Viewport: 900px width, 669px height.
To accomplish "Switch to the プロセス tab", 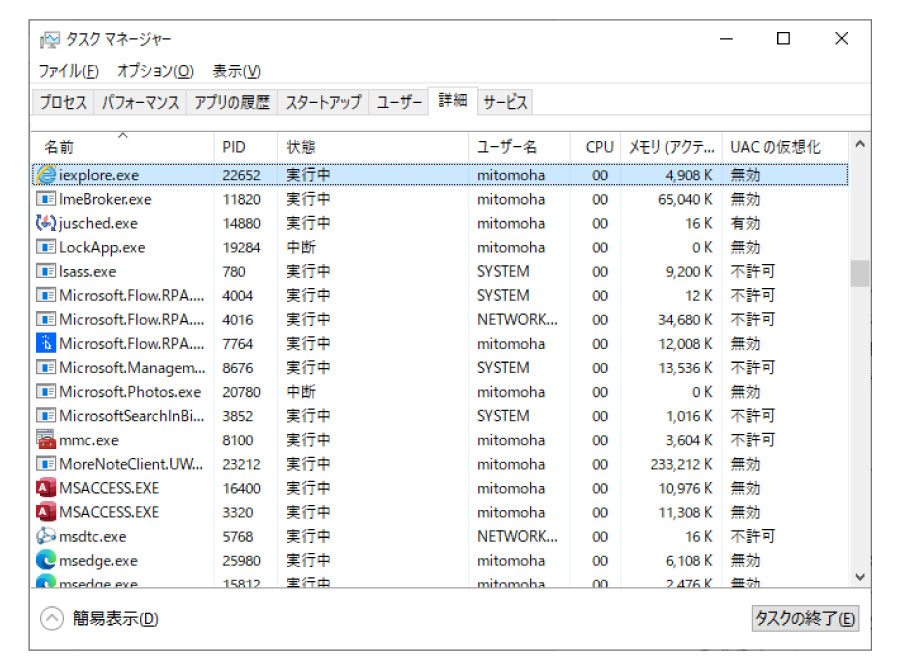I will pyautogui.click(x=63, y=102).
